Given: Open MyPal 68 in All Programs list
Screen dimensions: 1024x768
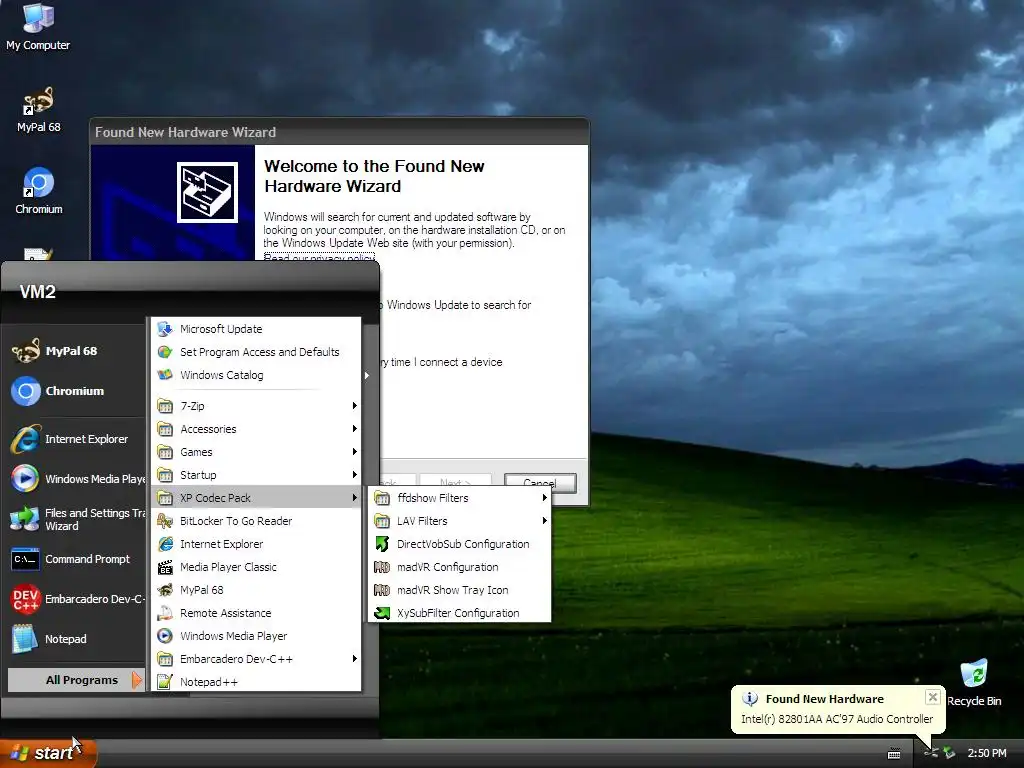Looking at the screenshot, I should (x=256, y=590).
